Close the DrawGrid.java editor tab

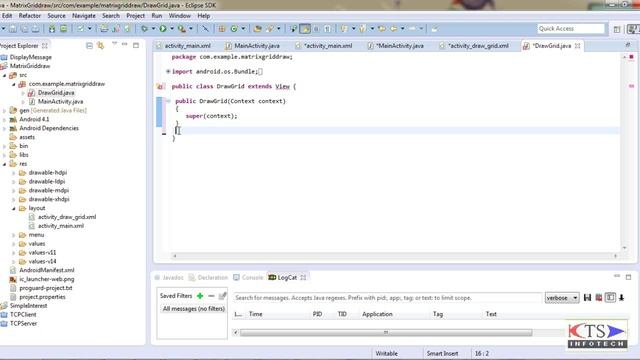[578, 46]
